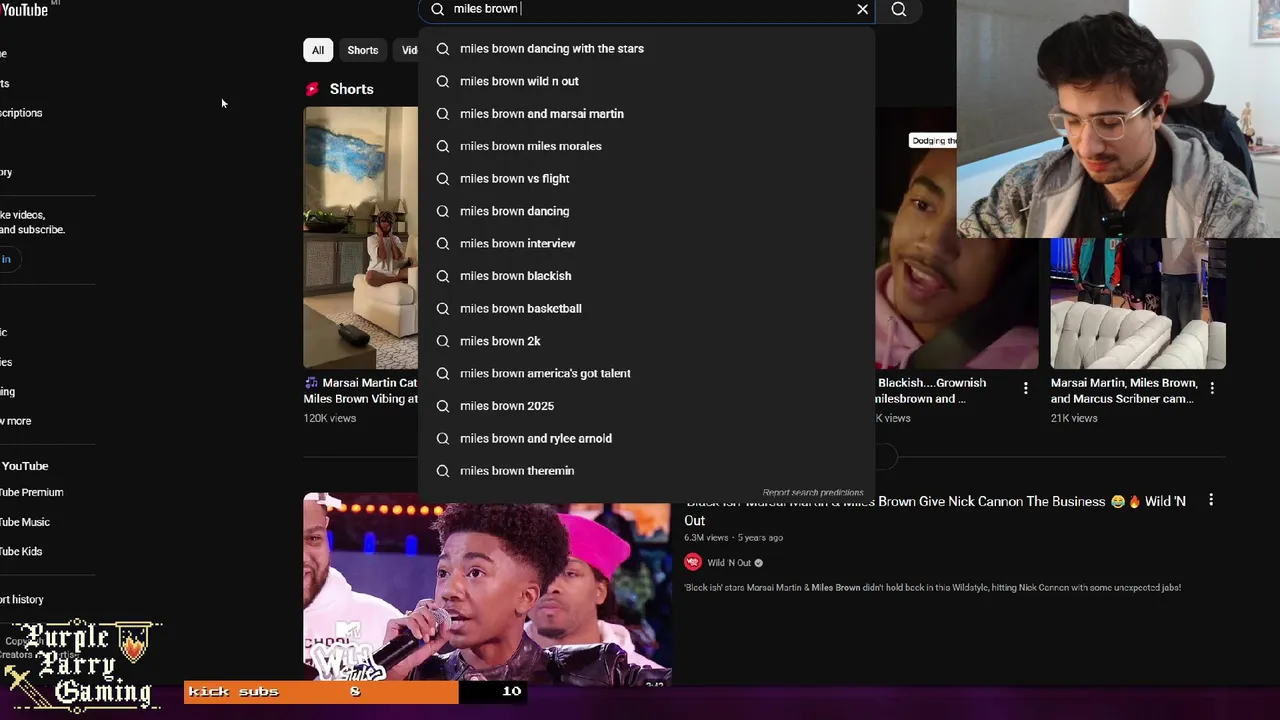This screenshot has height=720, width=1280.
Task: Open 'Marsai Martin, Miles Brown, and Marcus Scribner' short
Action: pos(1123,390)
